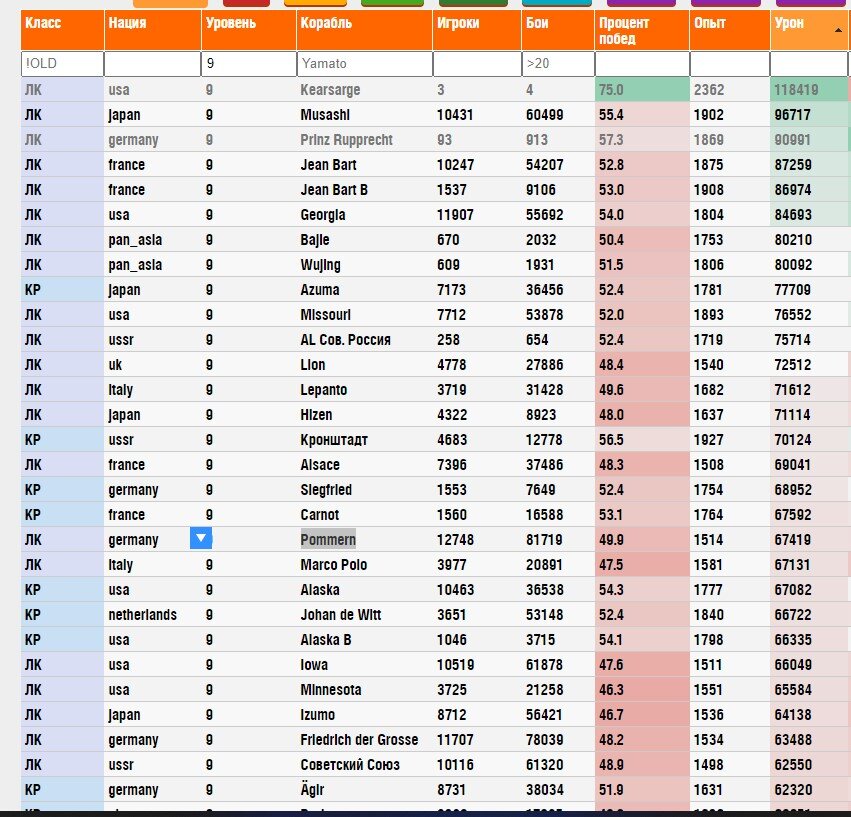Sort by the Бои column header
Image resolution: width=851 pixels, height=817 pixels.
tap(558, 30)
